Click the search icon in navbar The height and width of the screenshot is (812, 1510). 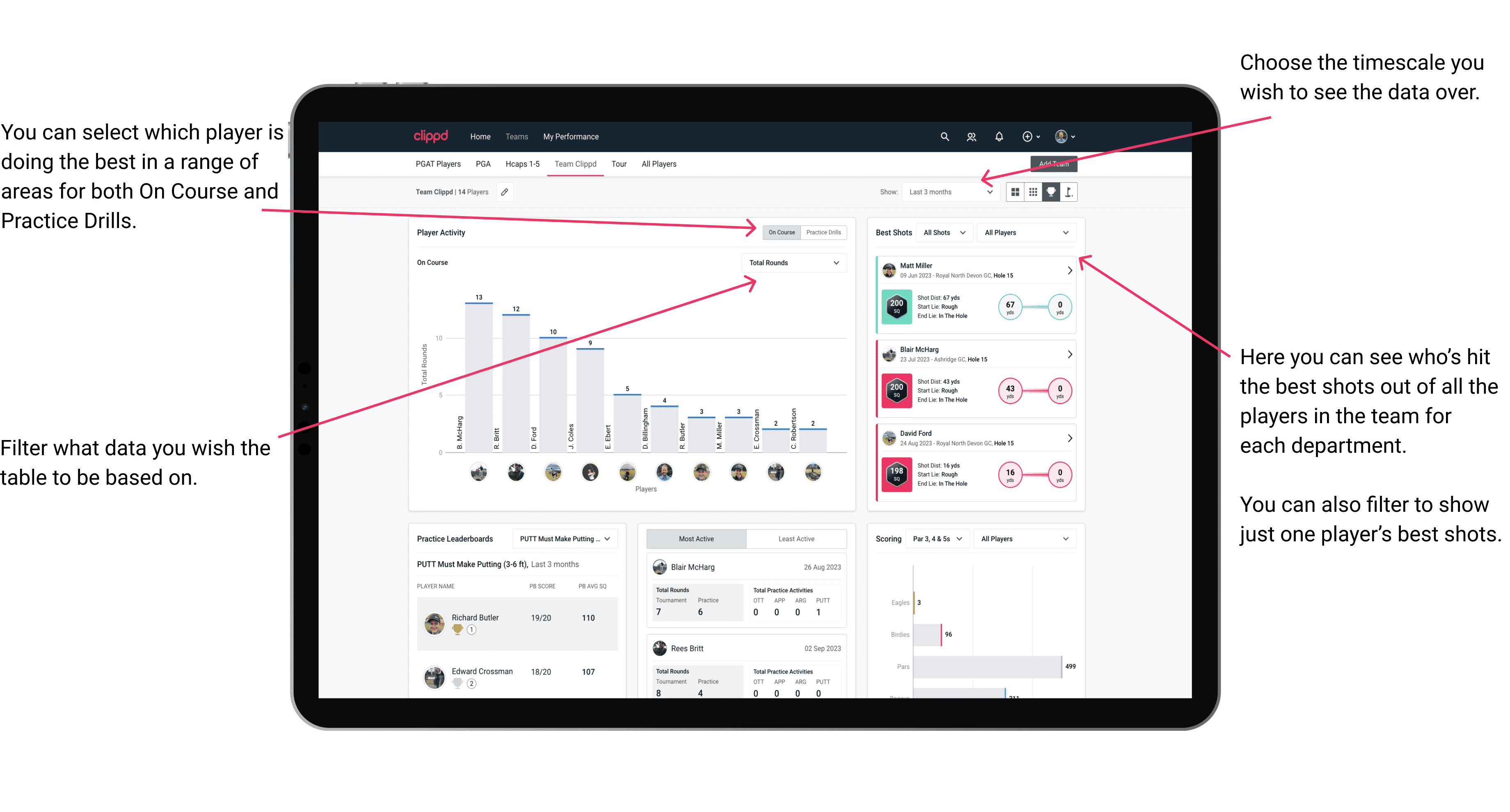943,136
